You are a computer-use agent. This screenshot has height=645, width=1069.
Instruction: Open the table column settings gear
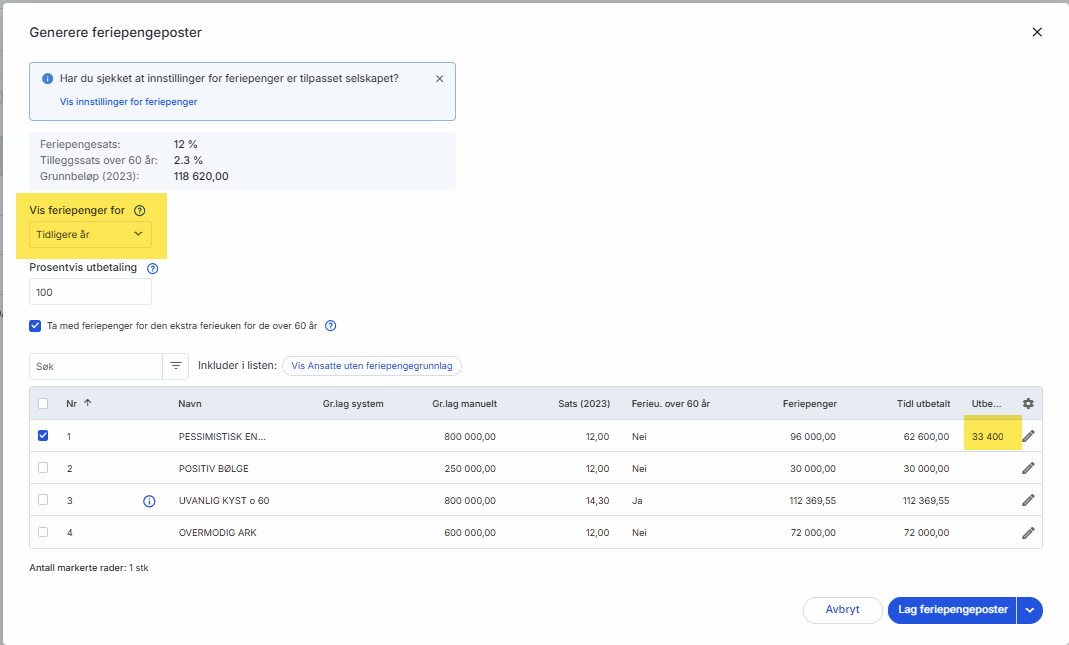(x=1028, y=403)
